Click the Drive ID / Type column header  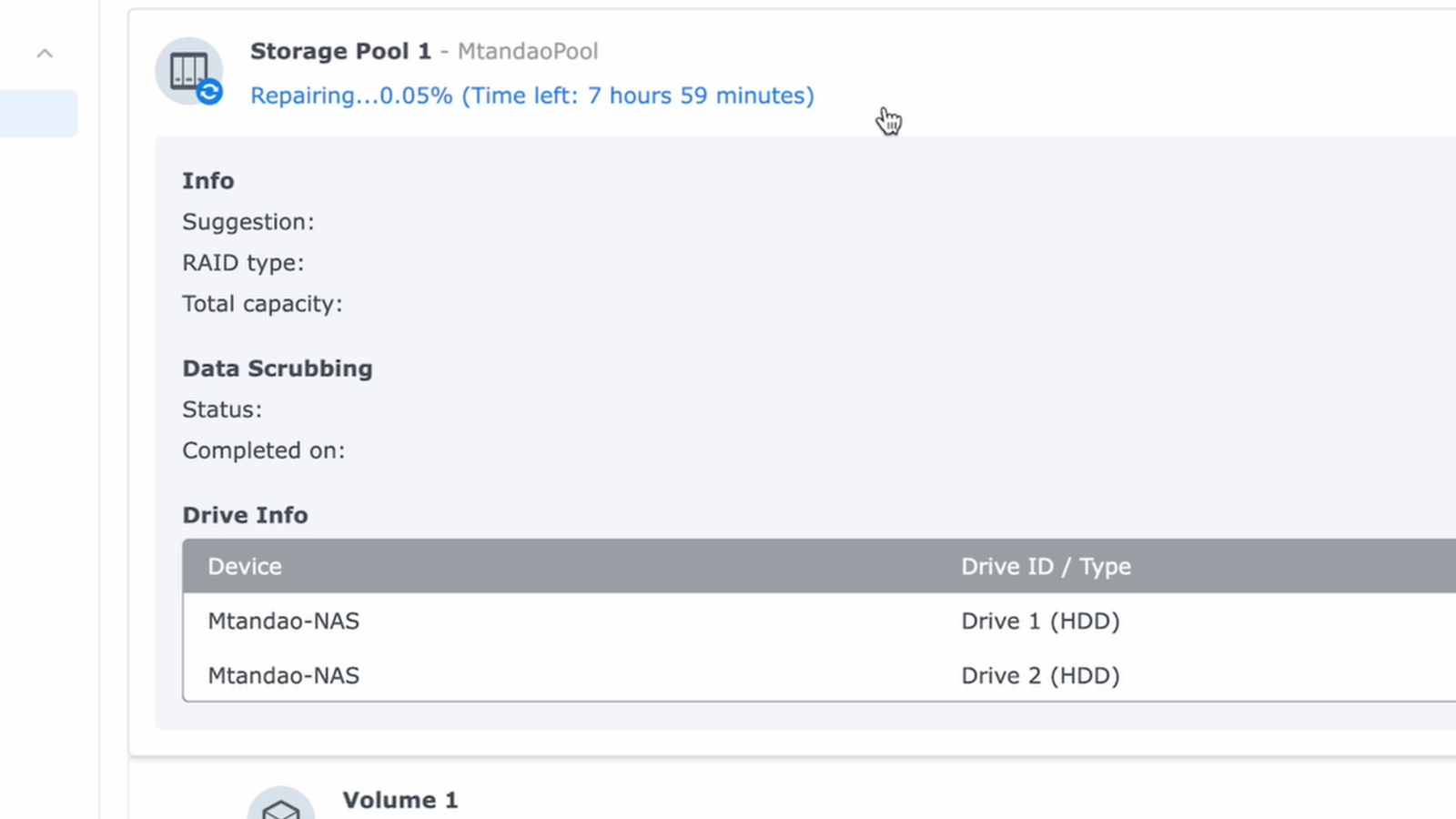(x=1046, y=565)
